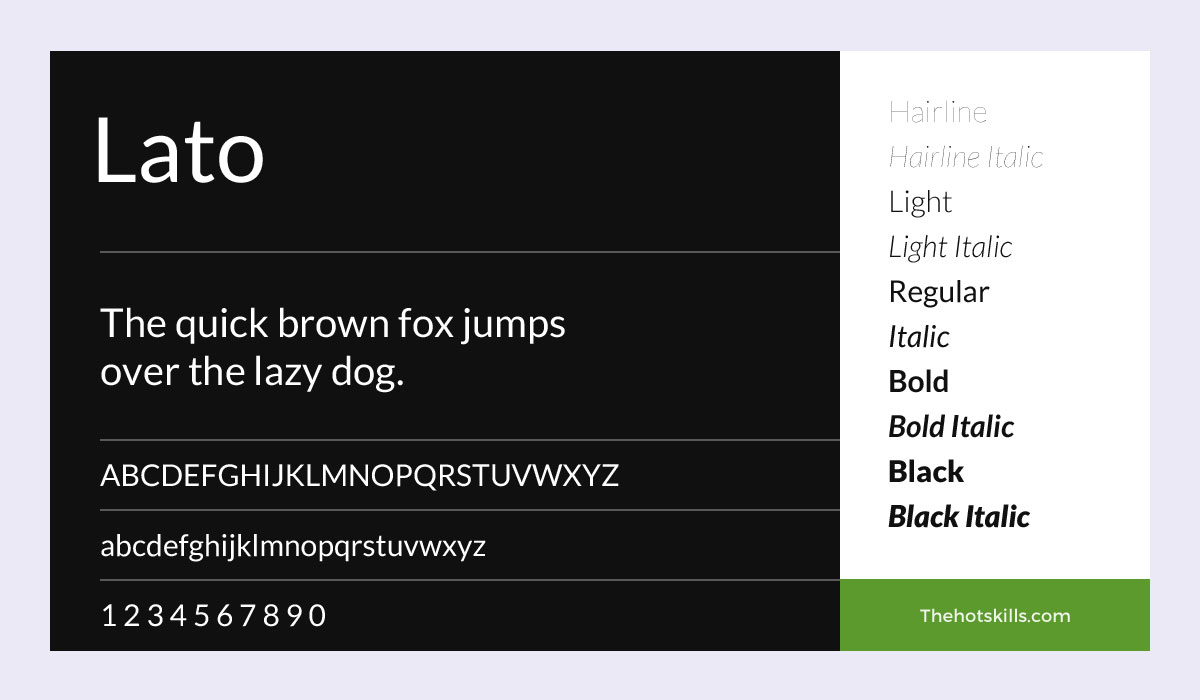
Task: Click the large Lato title
Action: tap(179, 150)
